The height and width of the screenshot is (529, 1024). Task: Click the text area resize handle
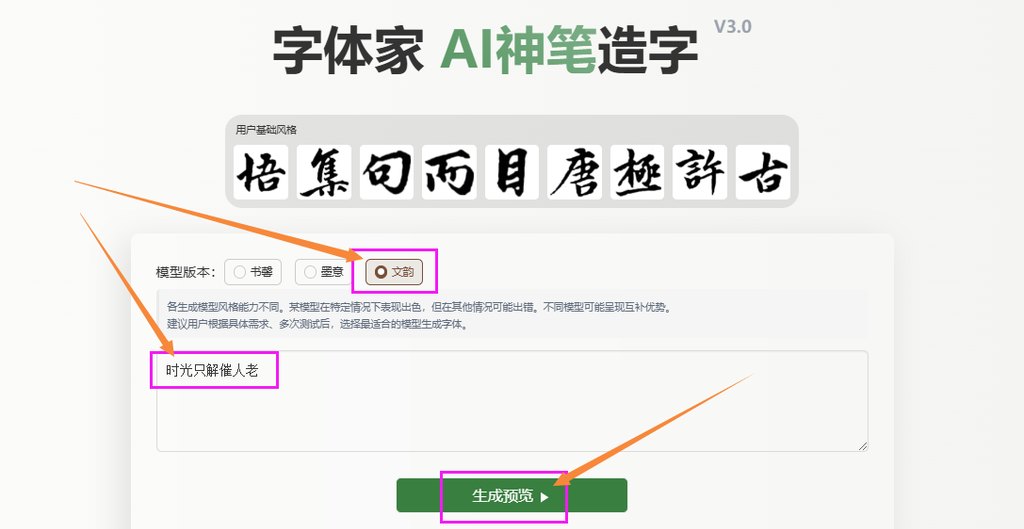863,446
